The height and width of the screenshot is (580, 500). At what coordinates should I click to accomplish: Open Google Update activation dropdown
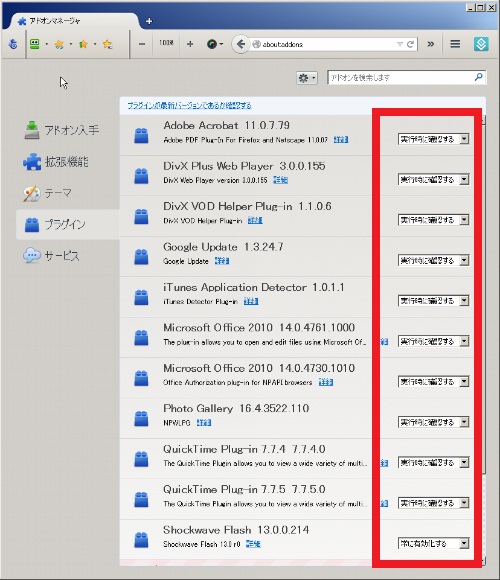coord(433,260)
